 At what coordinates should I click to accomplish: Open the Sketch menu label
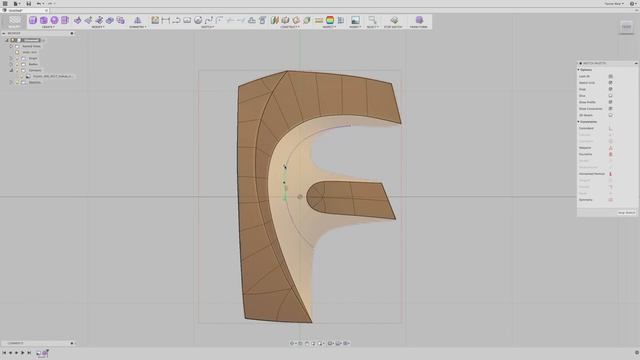pyautogui.click(x=208, y=27)
